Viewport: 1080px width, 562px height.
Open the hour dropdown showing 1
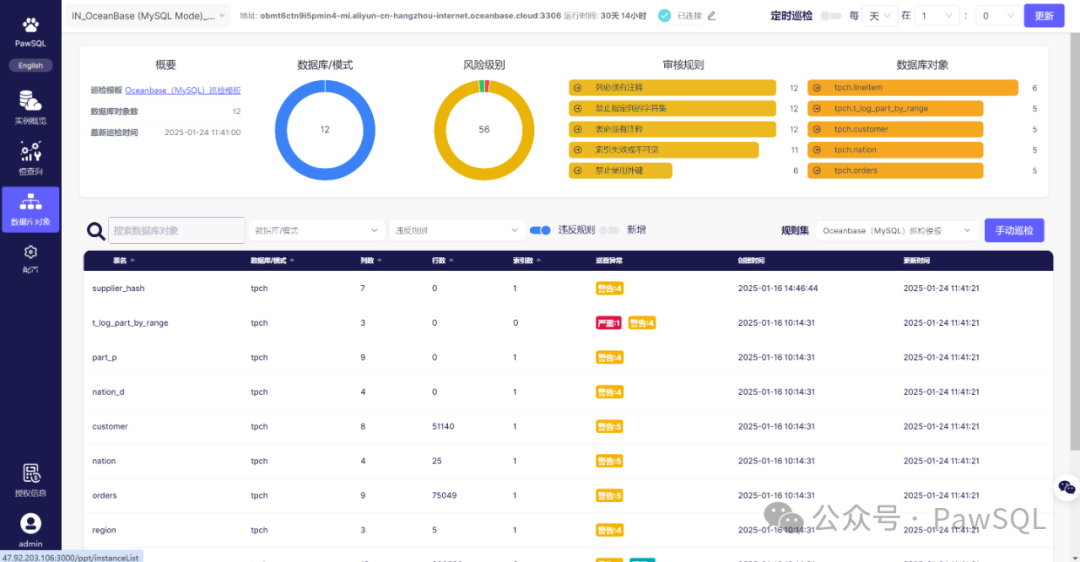pos(937,16)
